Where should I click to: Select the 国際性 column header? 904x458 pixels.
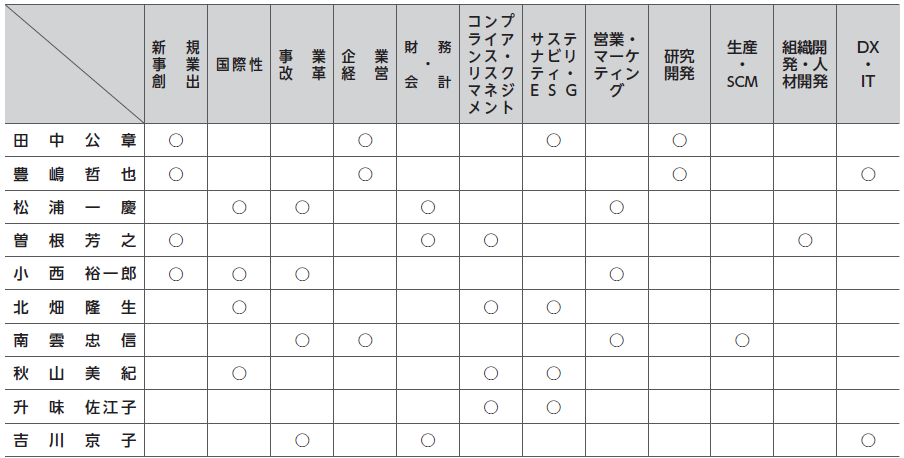(x=239, y=64)
